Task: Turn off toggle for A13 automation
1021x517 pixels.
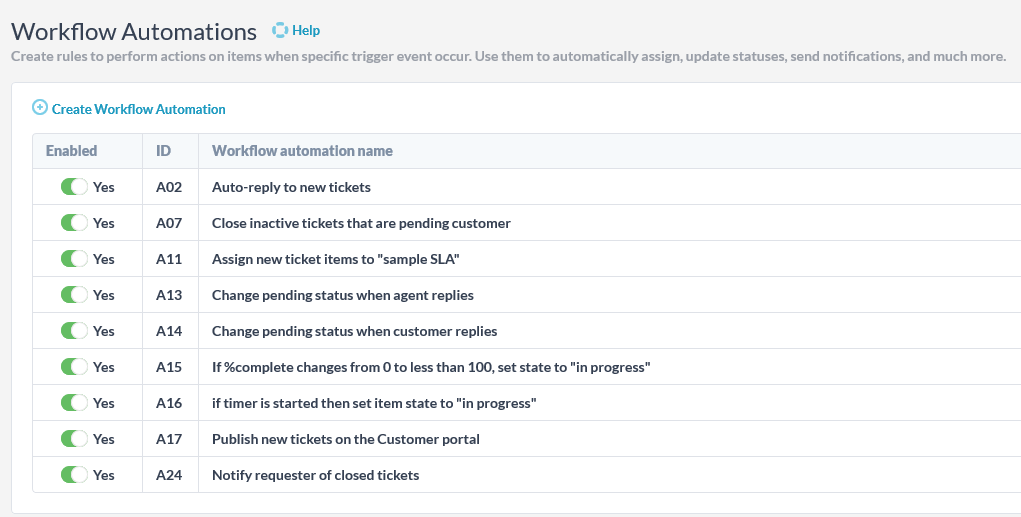Action: click(74, 295)
